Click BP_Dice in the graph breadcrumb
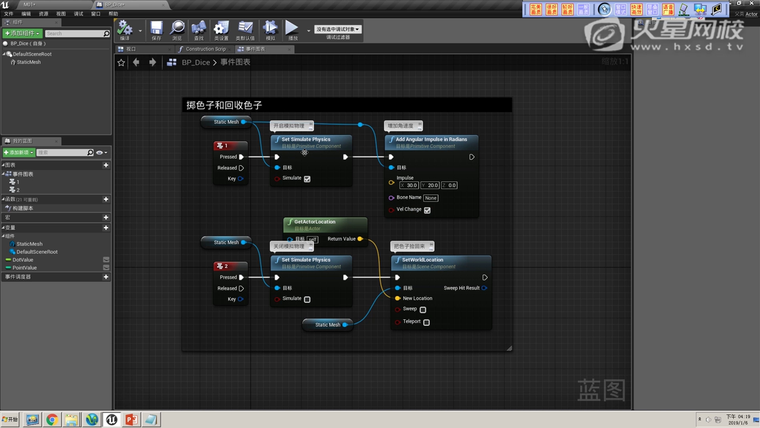Viewport: 760px width, 428px height. pyautogui.click(x=195, y=62)
